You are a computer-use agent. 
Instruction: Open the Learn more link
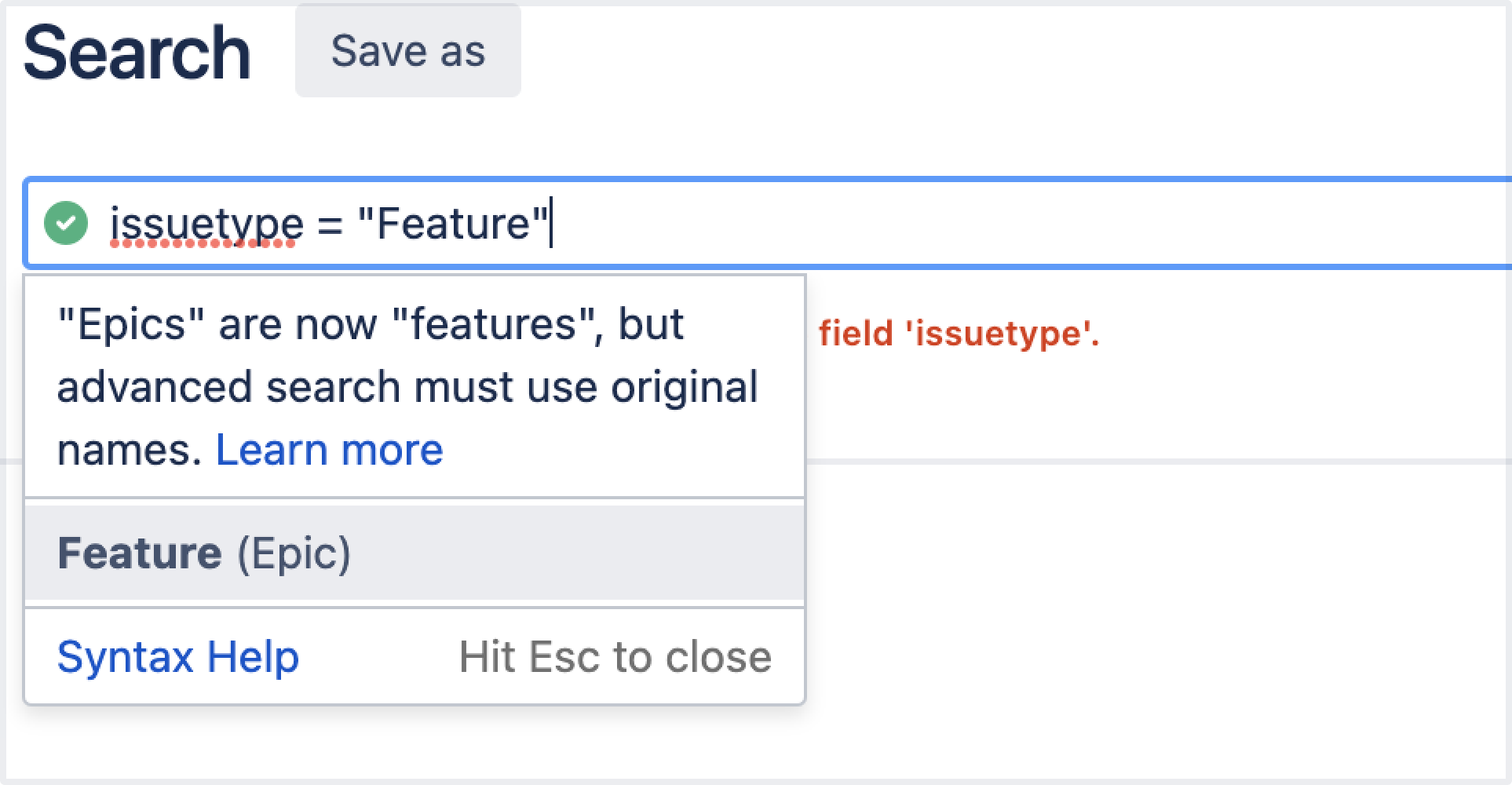tap(330, 451)
